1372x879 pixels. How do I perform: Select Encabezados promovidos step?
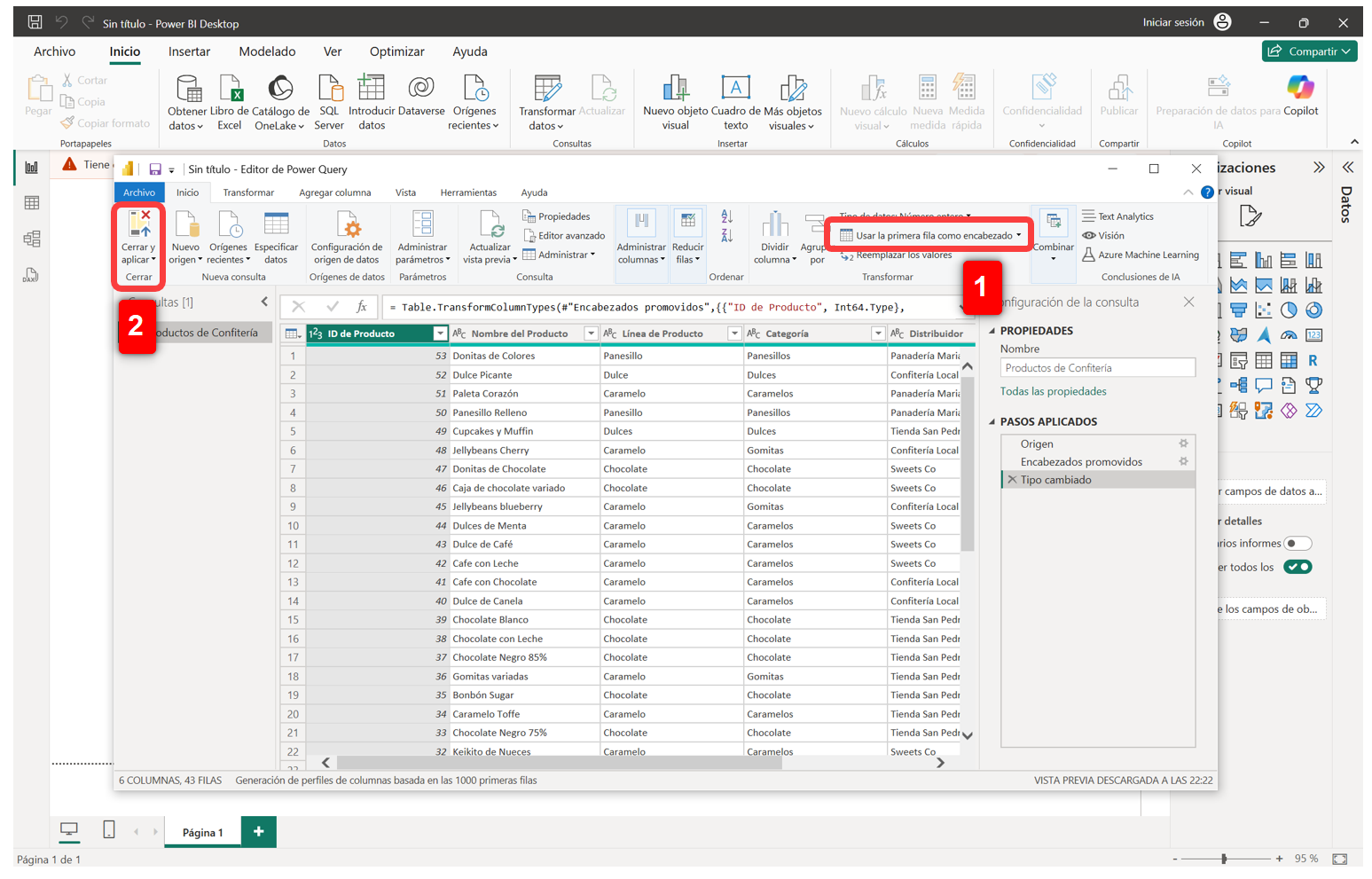[x=1081, y=462]
